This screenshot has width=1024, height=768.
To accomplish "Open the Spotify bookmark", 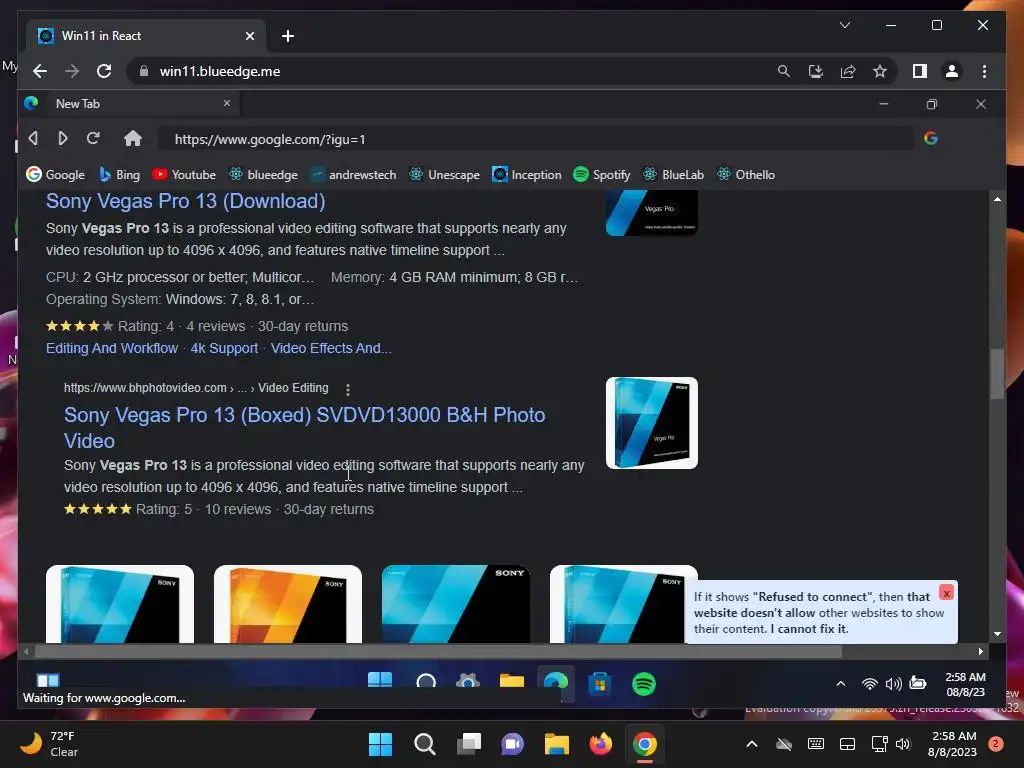I will [601, 174].
